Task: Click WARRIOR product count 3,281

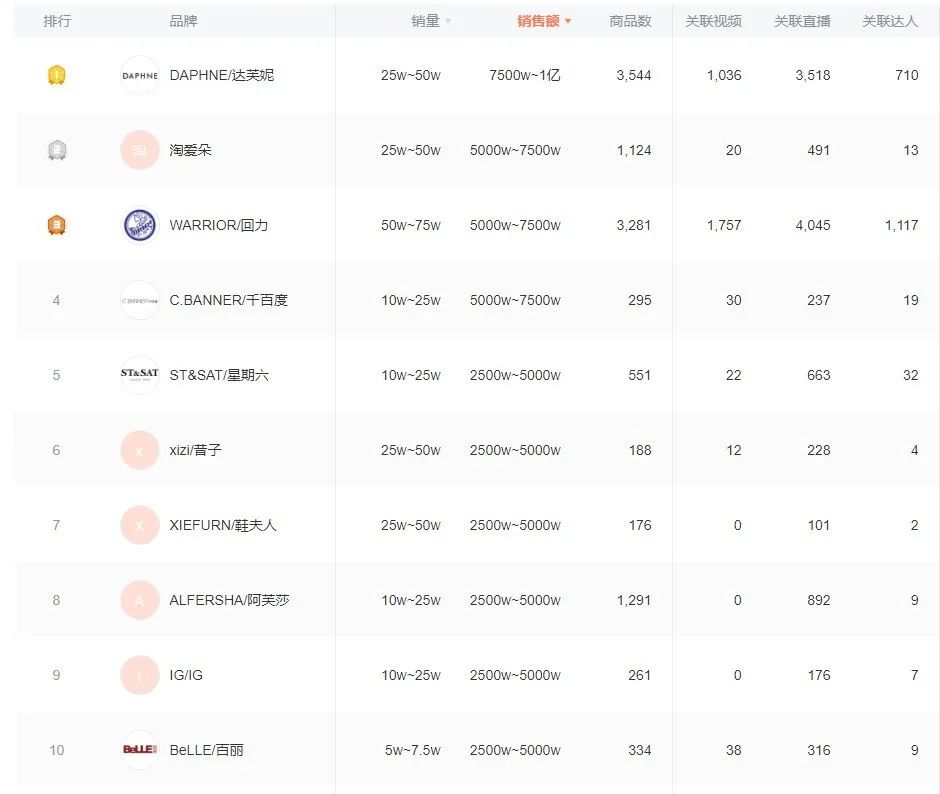Action: 634,225
